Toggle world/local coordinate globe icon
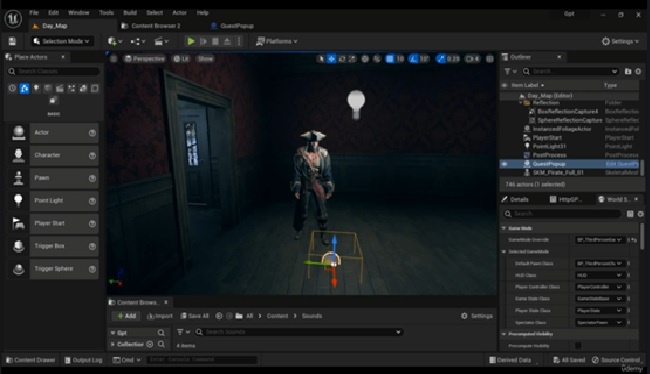The height and width of the screenshot is (374, 650). point(365,59)
